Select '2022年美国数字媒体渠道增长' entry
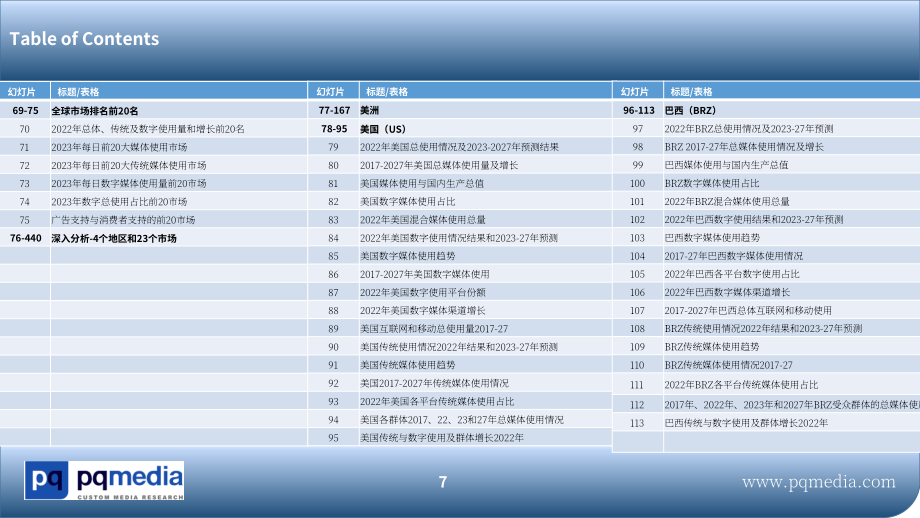This screenshot has width=920, height=518. [422, 310]
